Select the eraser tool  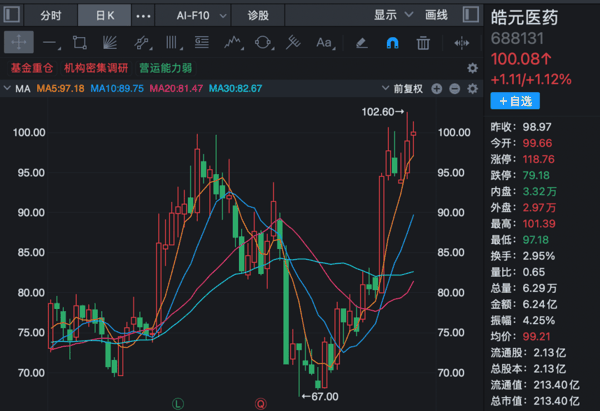pos(362,42)
